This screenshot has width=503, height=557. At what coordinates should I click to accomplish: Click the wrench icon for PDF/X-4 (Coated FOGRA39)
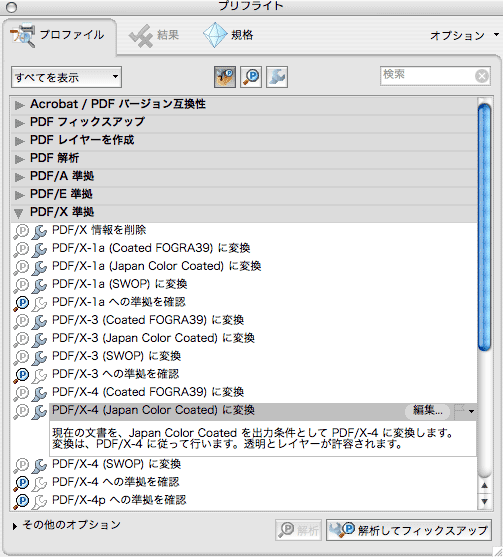click(39, 394)
